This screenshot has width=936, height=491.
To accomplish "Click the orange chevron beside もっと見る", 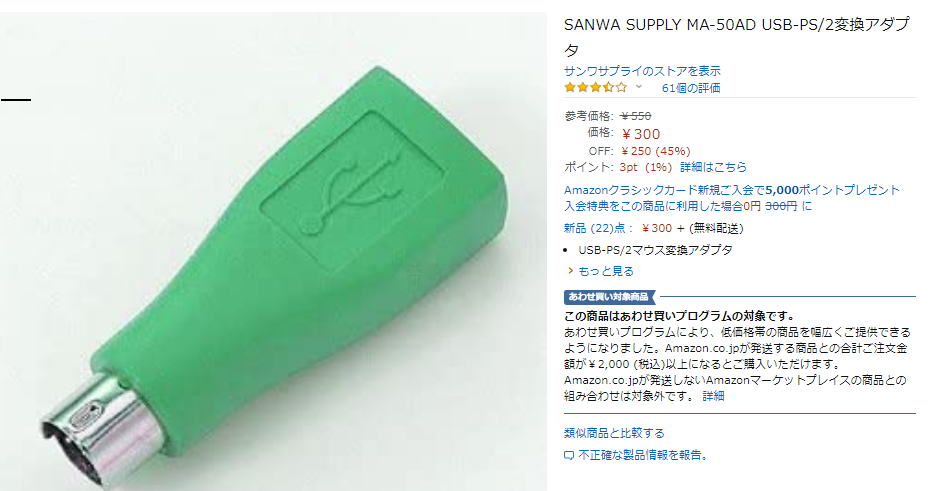I will [571, 271].
